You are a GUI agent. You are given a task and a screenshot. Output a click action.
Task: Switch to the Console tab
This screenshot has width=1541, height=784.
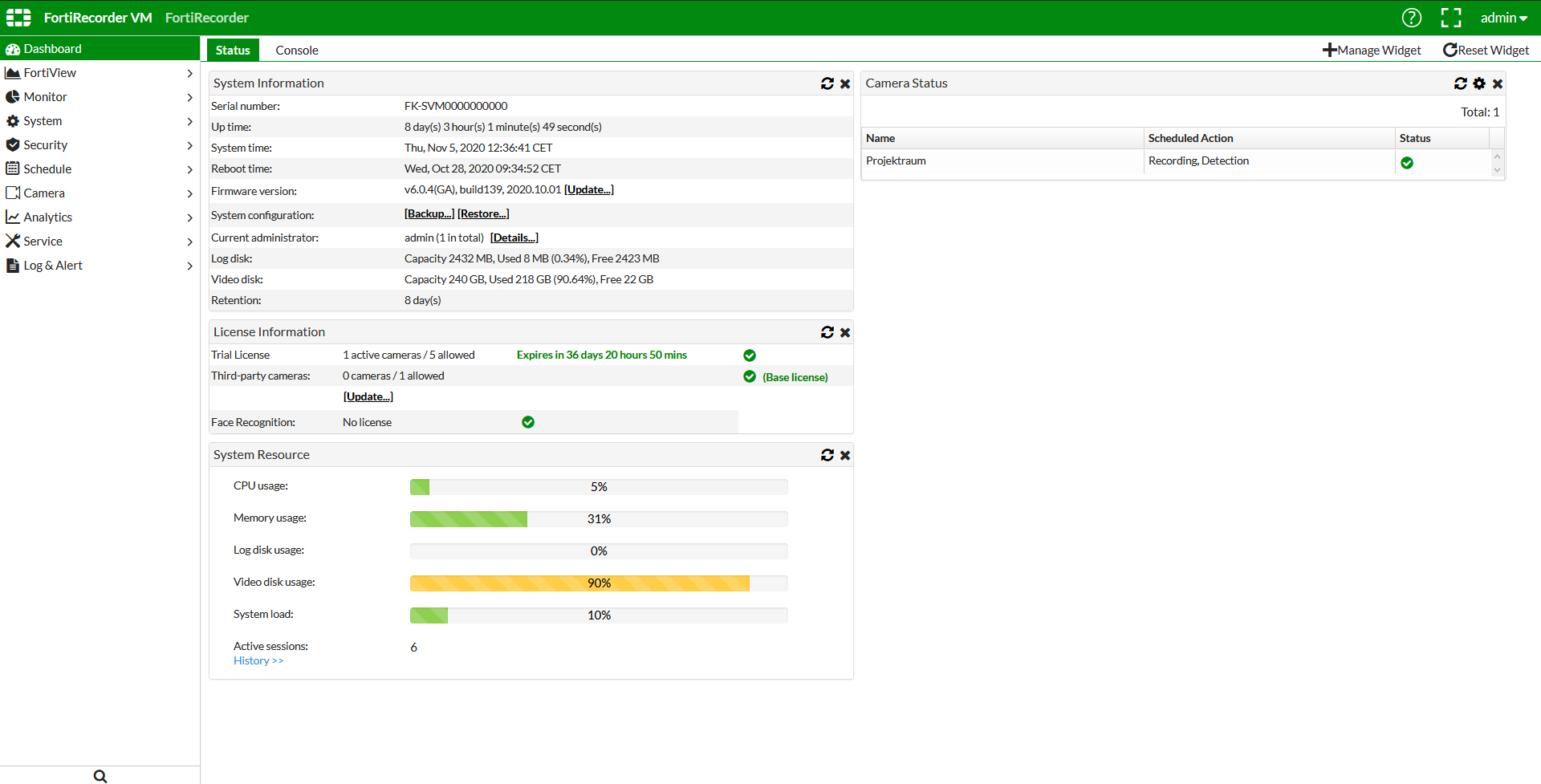(297, 50)
